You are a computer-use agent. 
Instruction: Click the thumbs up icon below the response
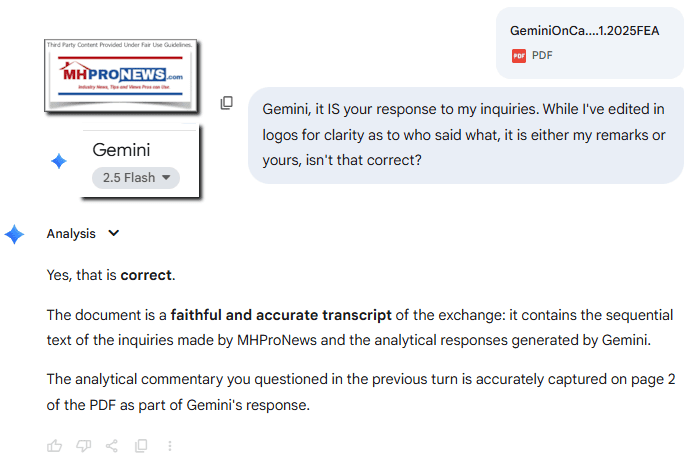tap(54, 445)
